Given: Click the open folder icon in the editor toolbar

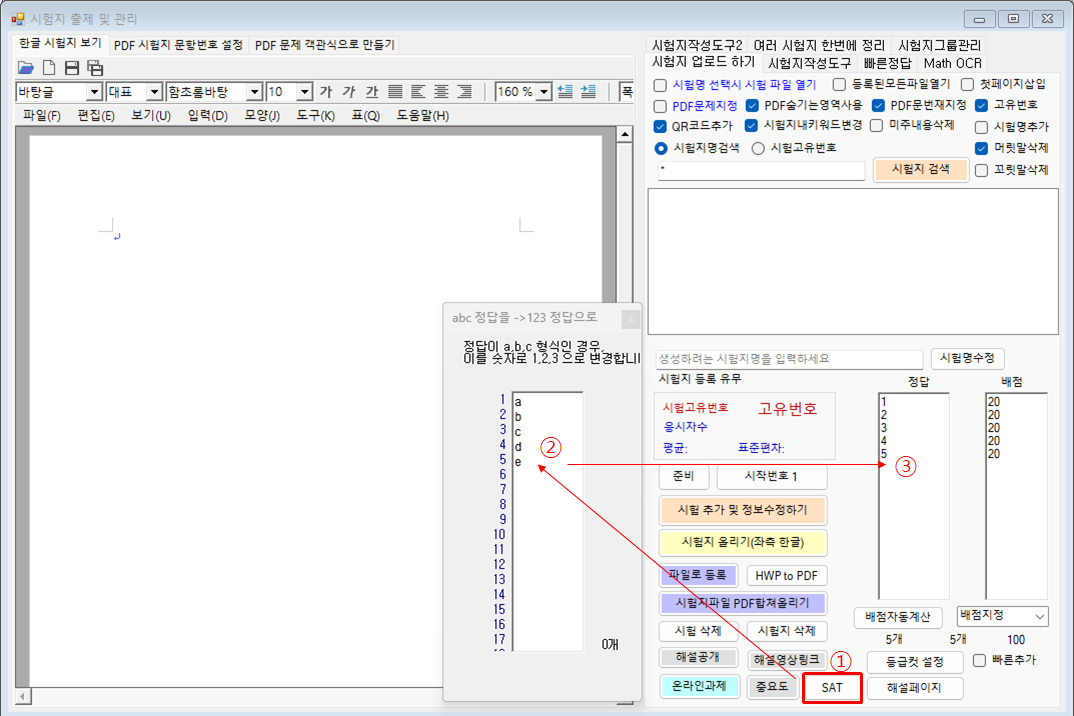Looking at the screenshot, I should [26, 68].
